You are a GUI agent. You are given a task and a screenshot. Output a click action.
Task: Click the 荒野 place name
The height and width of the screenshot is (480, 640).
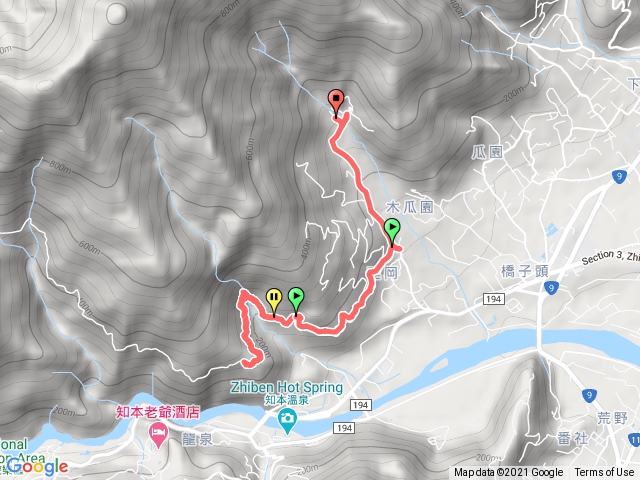tap(612, 418)
